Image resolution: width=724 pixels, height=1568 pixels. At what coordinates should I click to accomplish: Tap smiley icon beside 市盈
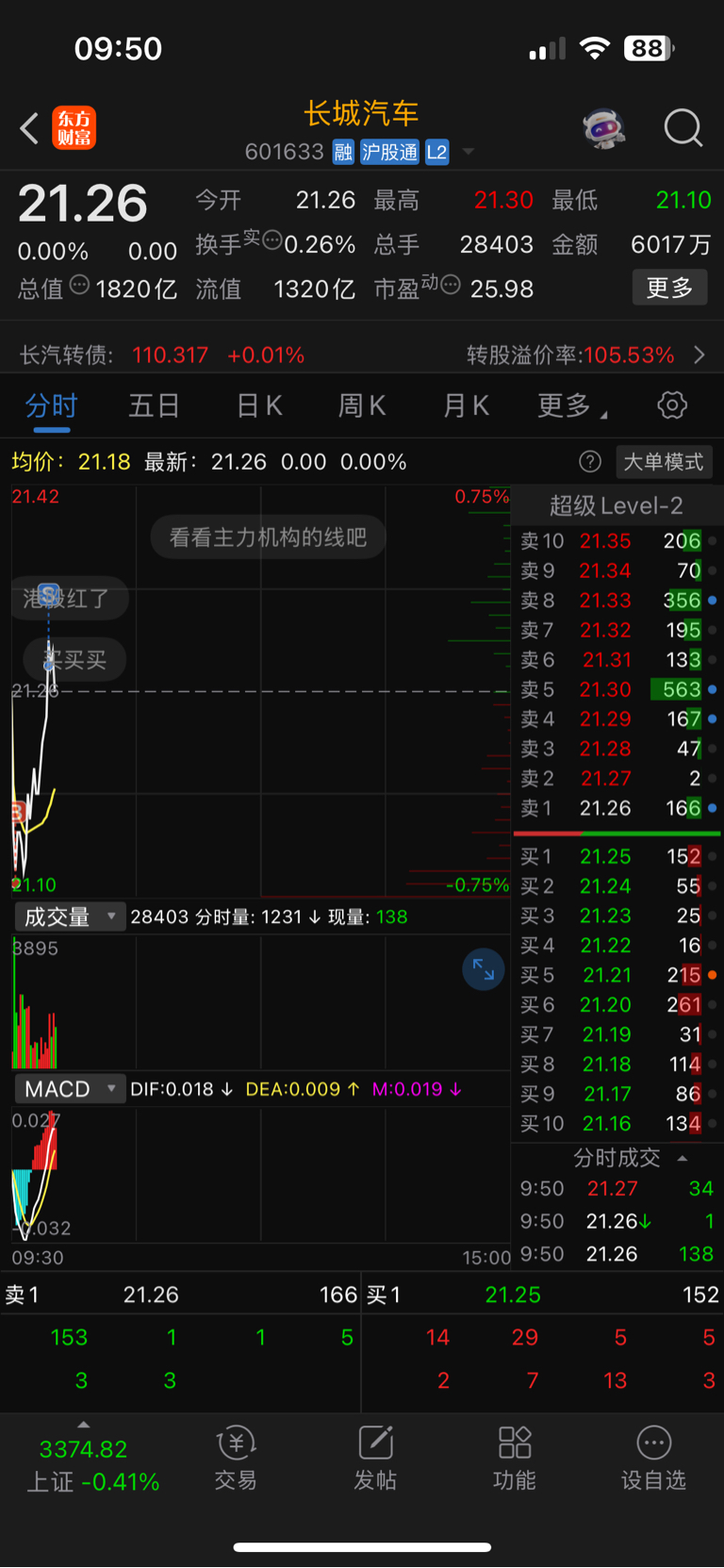click(x=451, y=284)
